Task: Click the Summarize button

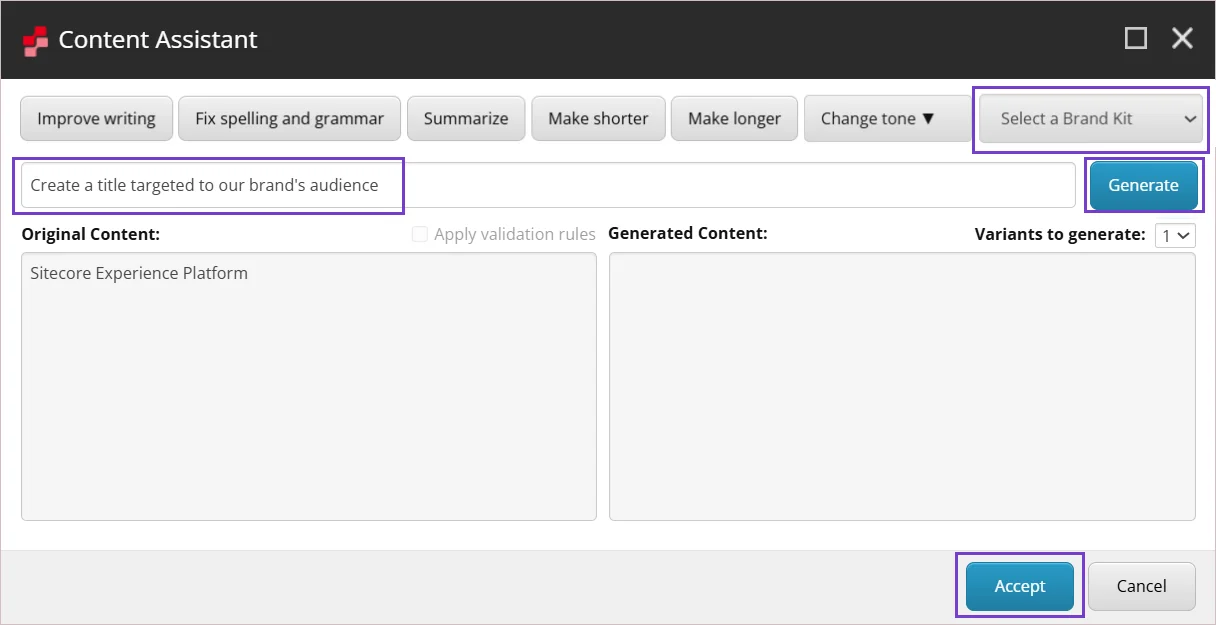Action: click(x=466, y=118)
